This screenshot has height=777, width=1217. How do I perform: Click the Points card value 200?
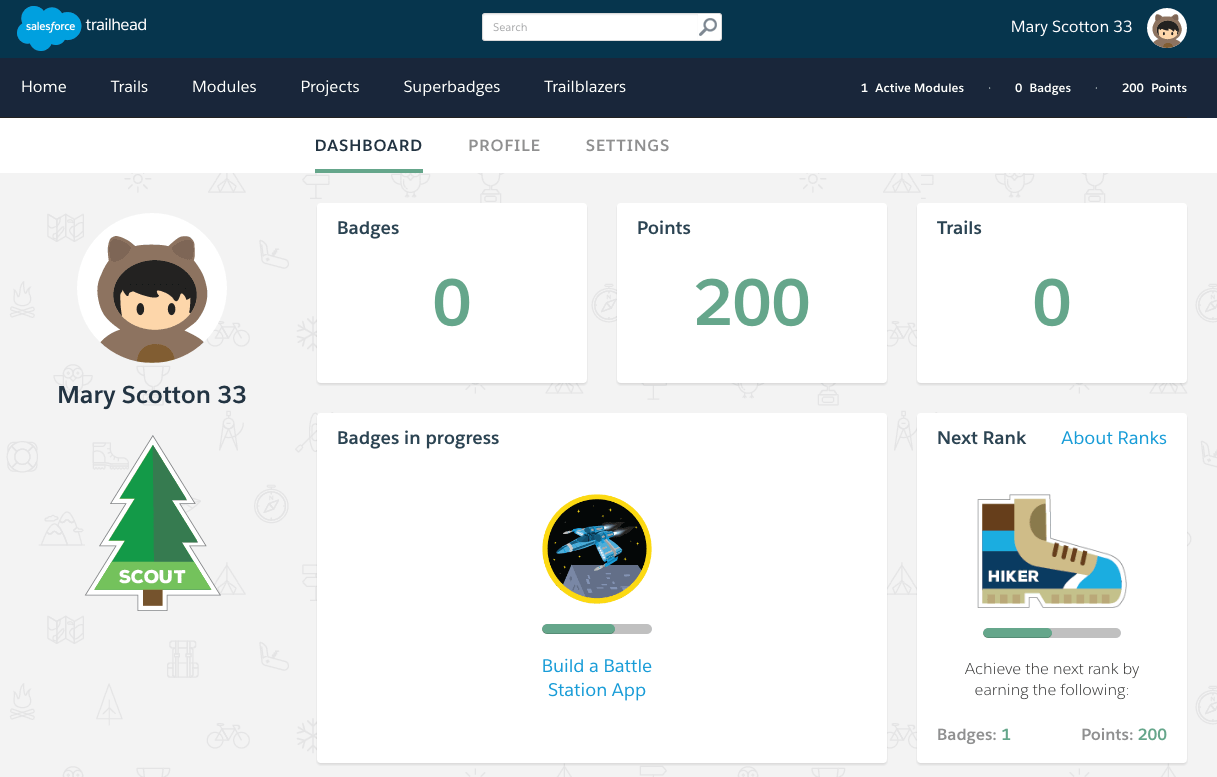pyautogui.click(x=752, y=303)
